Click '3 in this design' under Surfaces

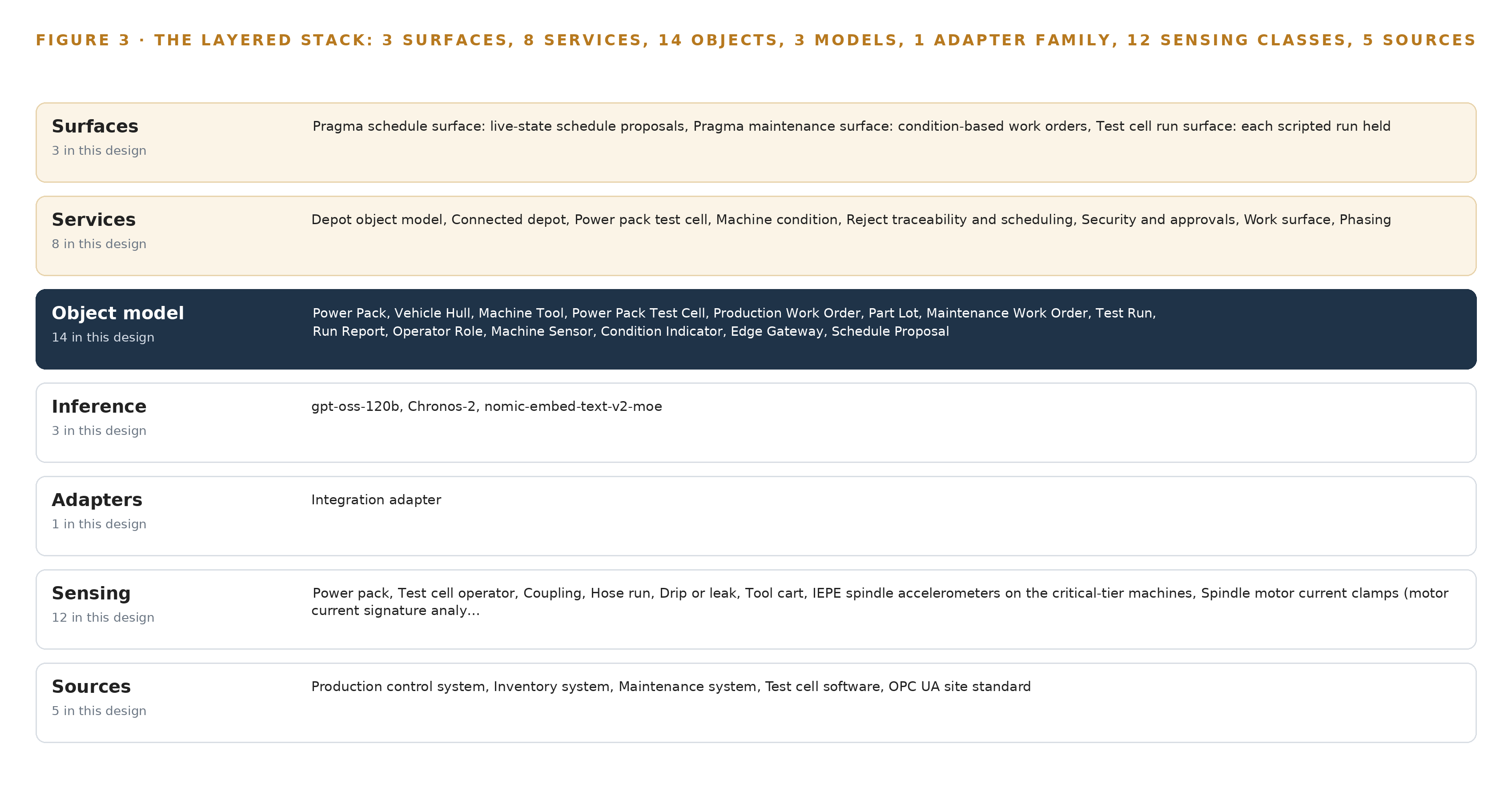99,151
